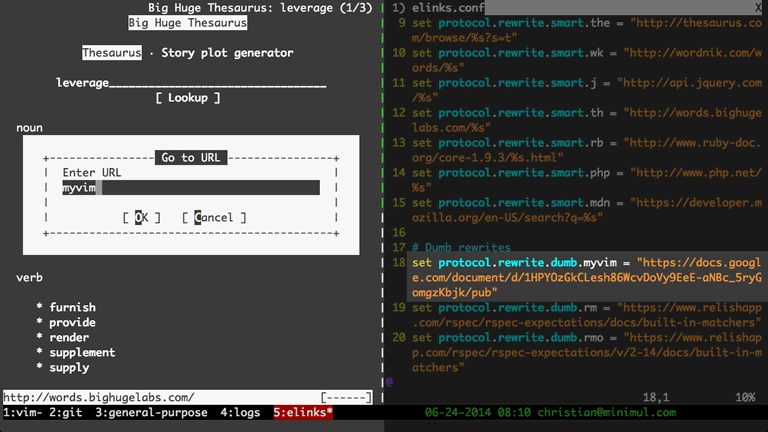Open the Story plot generator link
The image size is (768, 432).
click(x=227, y=53)
